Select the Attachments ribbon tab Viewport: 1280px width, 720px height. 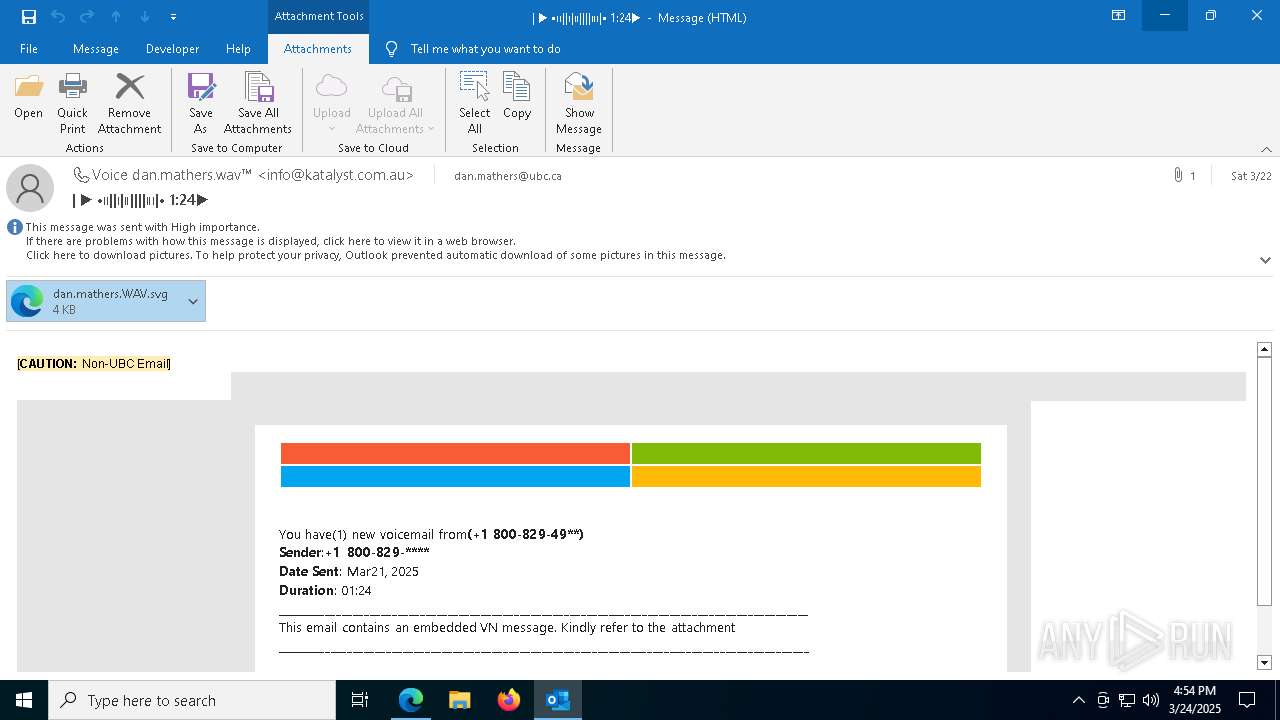318,49
